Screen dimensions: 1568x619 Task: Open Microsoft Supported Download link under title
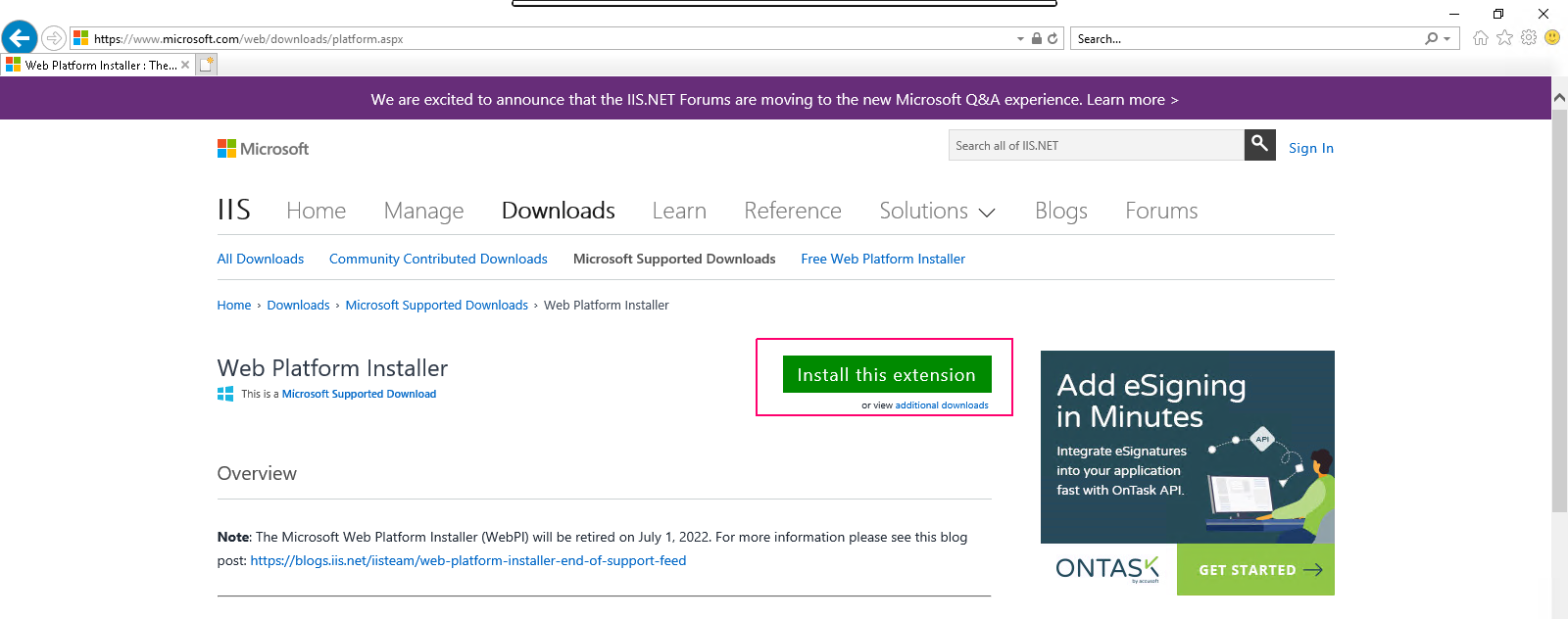click(x=359, y=394)
